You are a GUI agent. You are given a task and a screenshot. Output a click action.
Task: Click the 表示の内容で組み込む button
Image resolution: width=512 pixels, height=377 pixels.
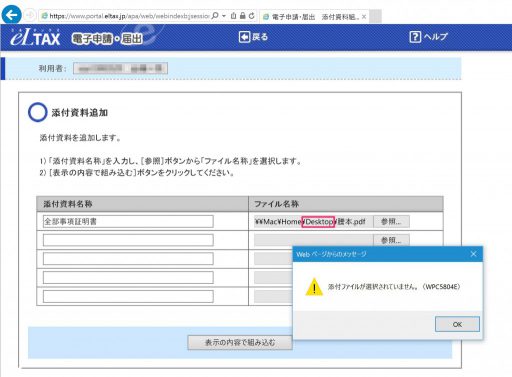(240, 342)
